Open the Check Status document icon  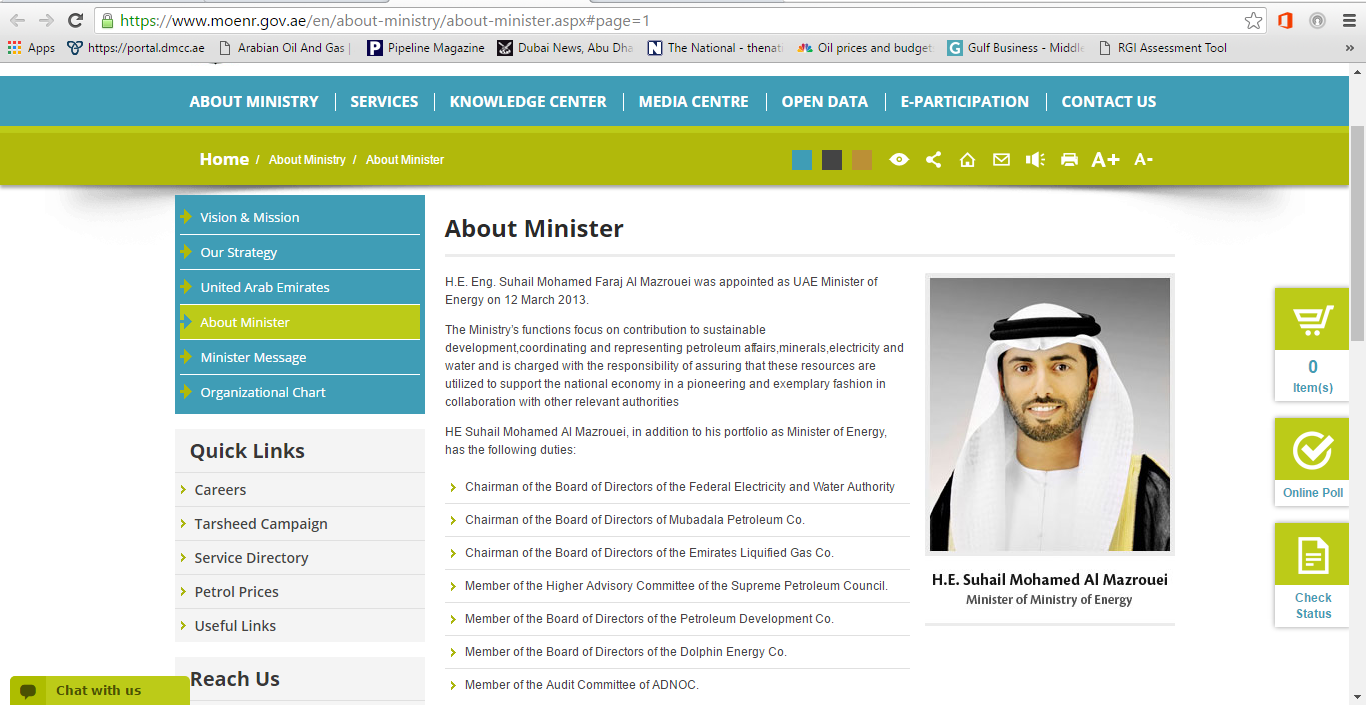pos(1313,554)
